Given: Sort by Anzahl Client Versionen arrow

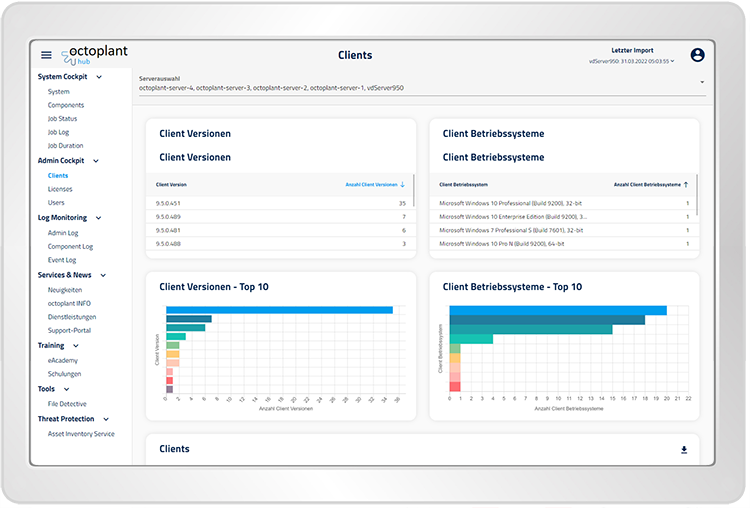Looking at the screenshot, I should 402,185.
